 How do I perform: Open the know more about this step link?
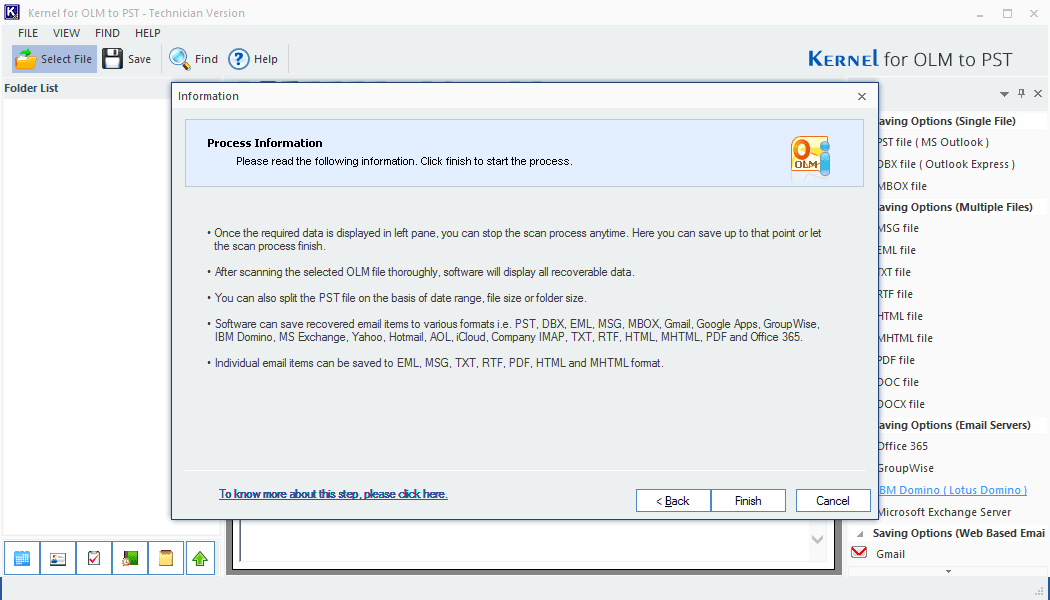333,494
